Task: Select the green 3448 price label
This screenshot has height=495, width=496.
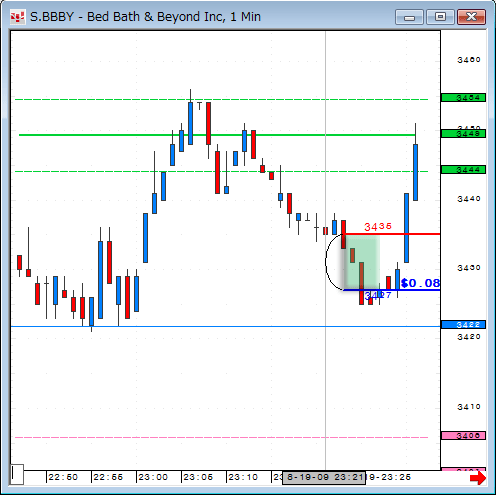Action: pyautogui.click(x=463, y=134)
